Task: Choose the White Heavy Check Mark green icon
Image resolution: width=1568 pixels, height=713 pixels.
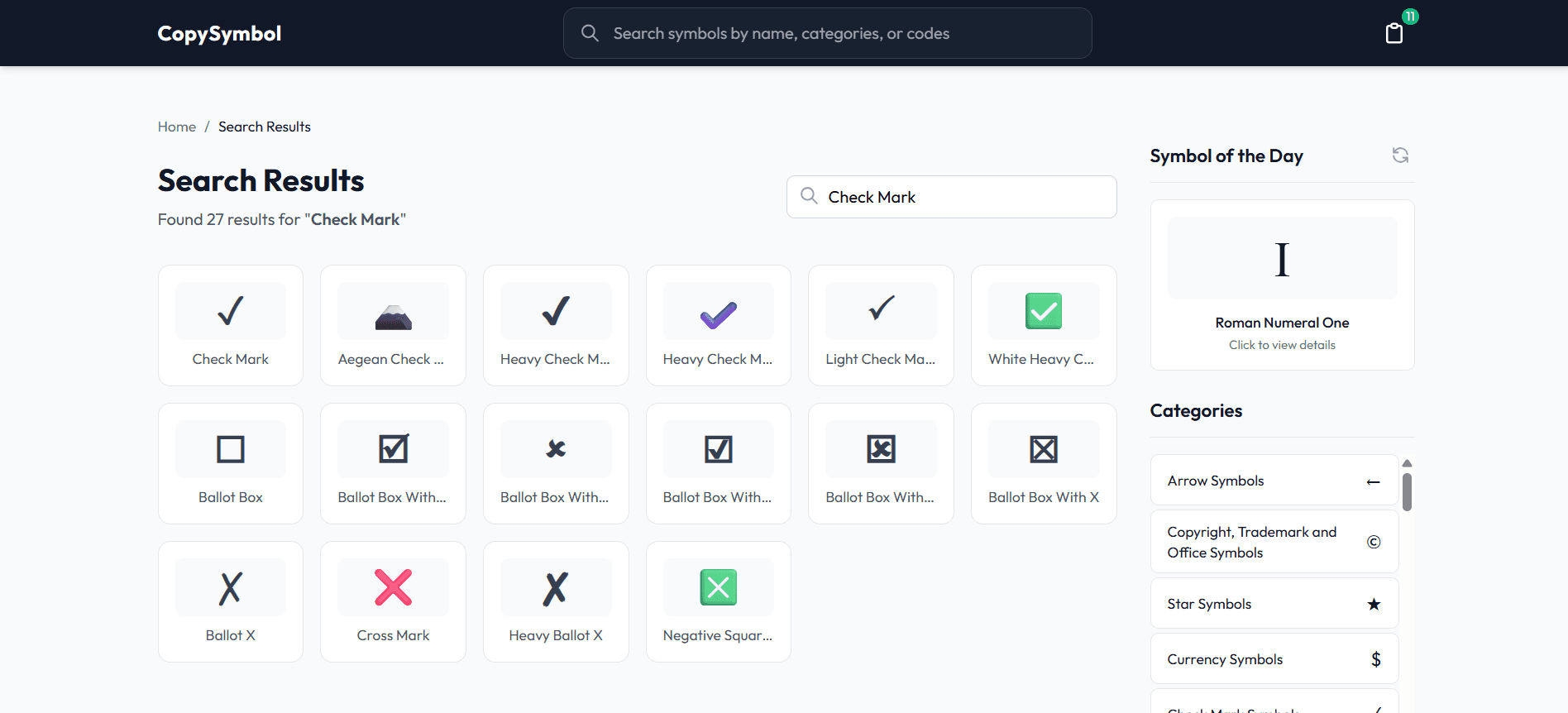Action: pos(1043,325)
